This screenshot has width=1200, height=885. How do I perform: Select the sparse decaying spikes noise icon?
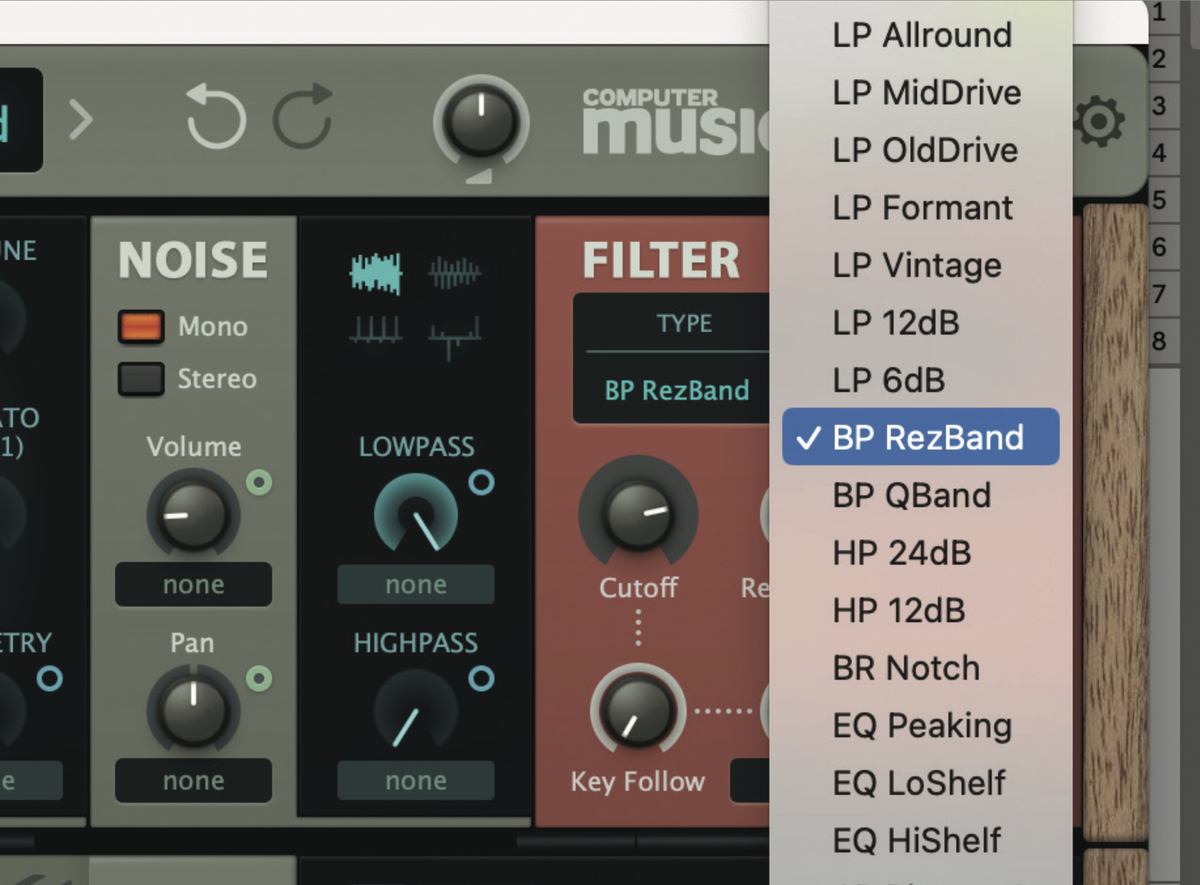click(x=453, y=334)
